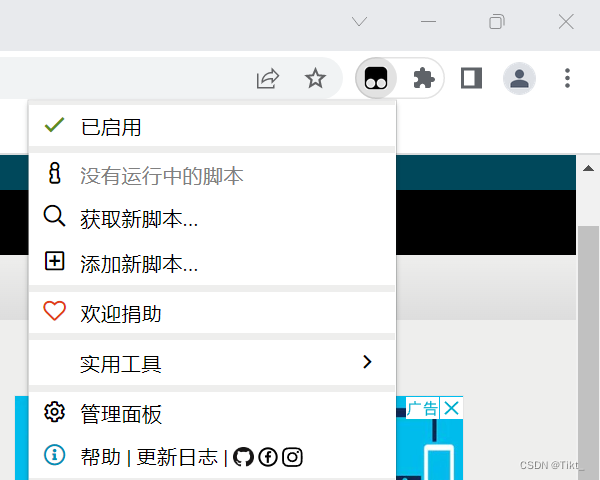Click 没有运行中的脚本 status text
The image size is (600, 480).
[161, 176]
